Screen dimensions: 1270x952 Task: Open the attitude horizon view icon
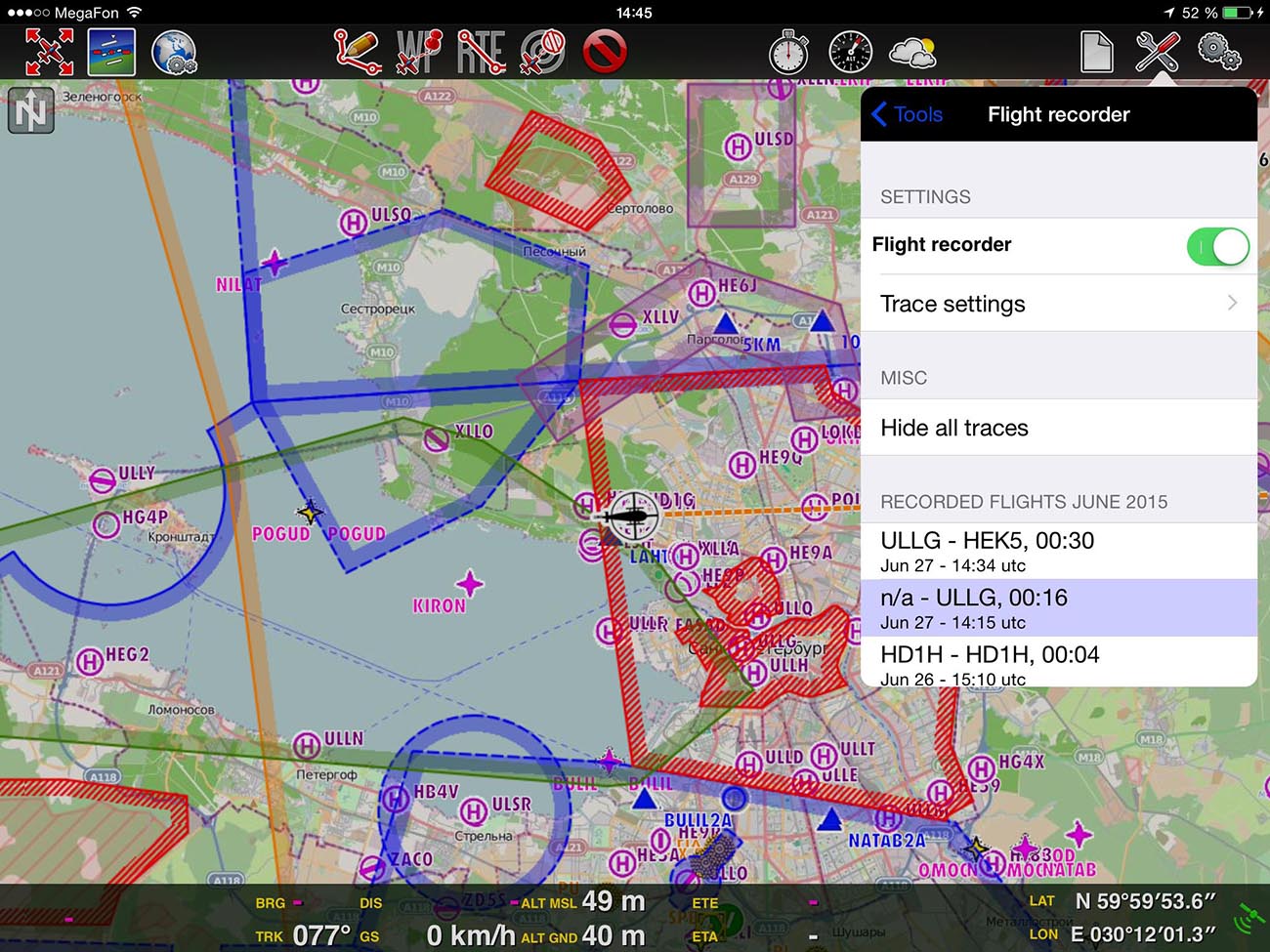[x=111, y=52]
